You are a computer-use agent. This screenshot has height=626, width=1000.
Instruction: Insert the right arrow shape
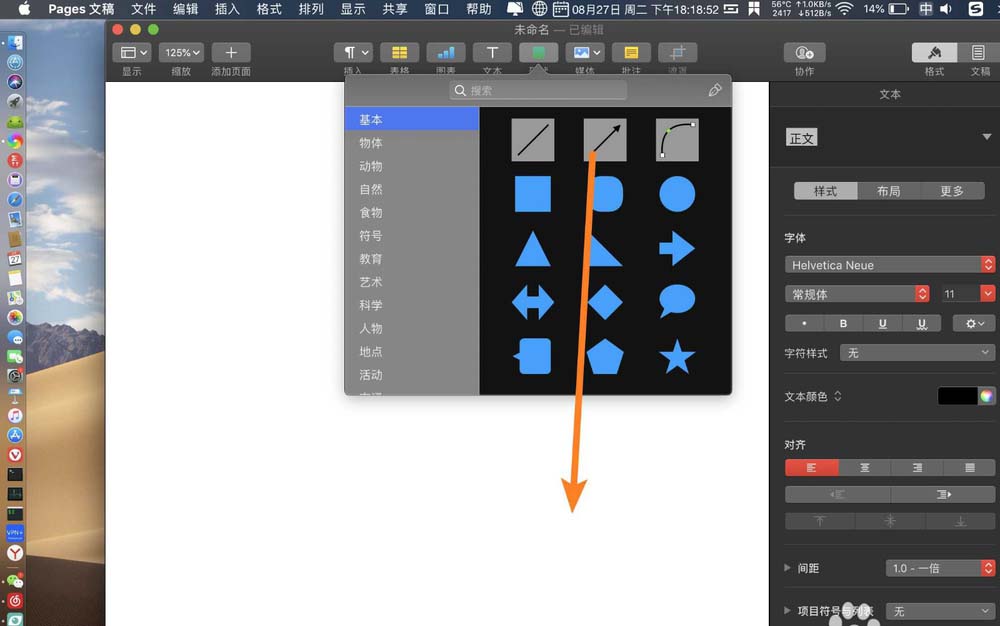point(677,248)
